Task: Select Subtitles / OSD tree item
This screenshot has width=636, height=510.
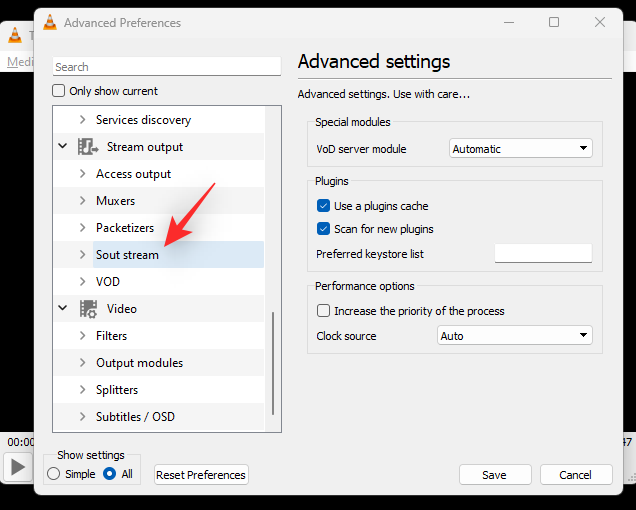Action: 135,416
